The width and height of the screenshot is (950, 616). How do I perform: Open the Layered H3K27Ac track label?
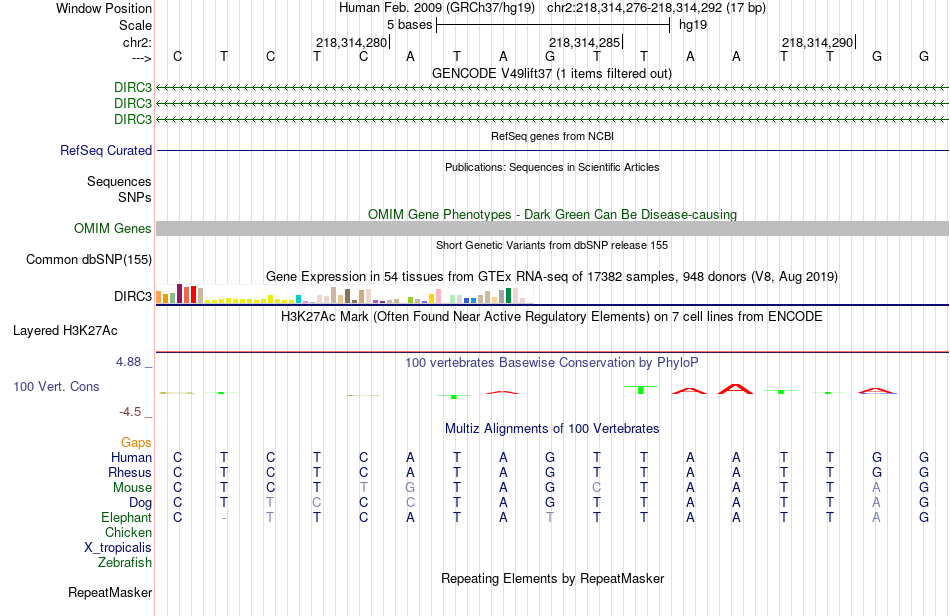(65, 331)
